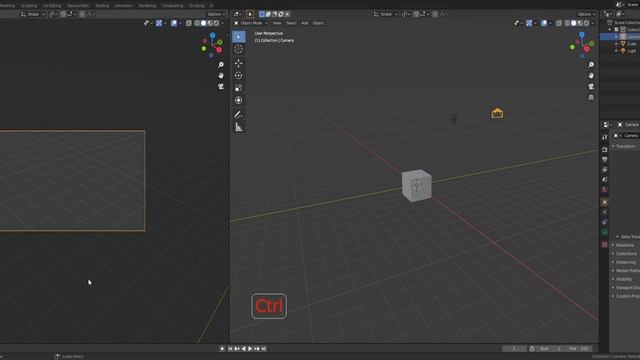
Task: Open shading options dropdown arrow in right viewport
Action: click(x=593, y=23)
